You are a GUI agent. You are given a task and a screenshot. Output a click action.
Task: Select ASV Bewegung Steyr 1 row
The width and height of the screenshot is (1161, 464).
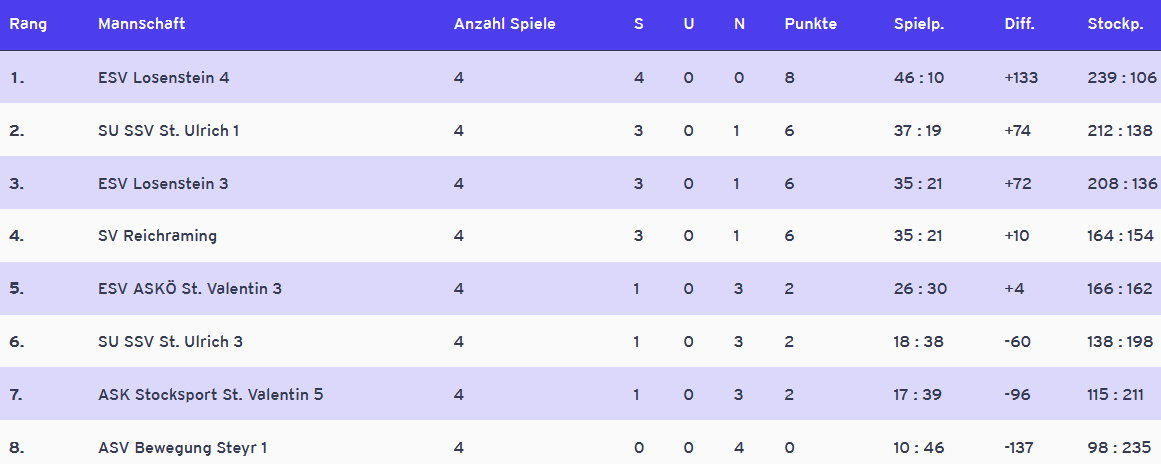(182, 448)
